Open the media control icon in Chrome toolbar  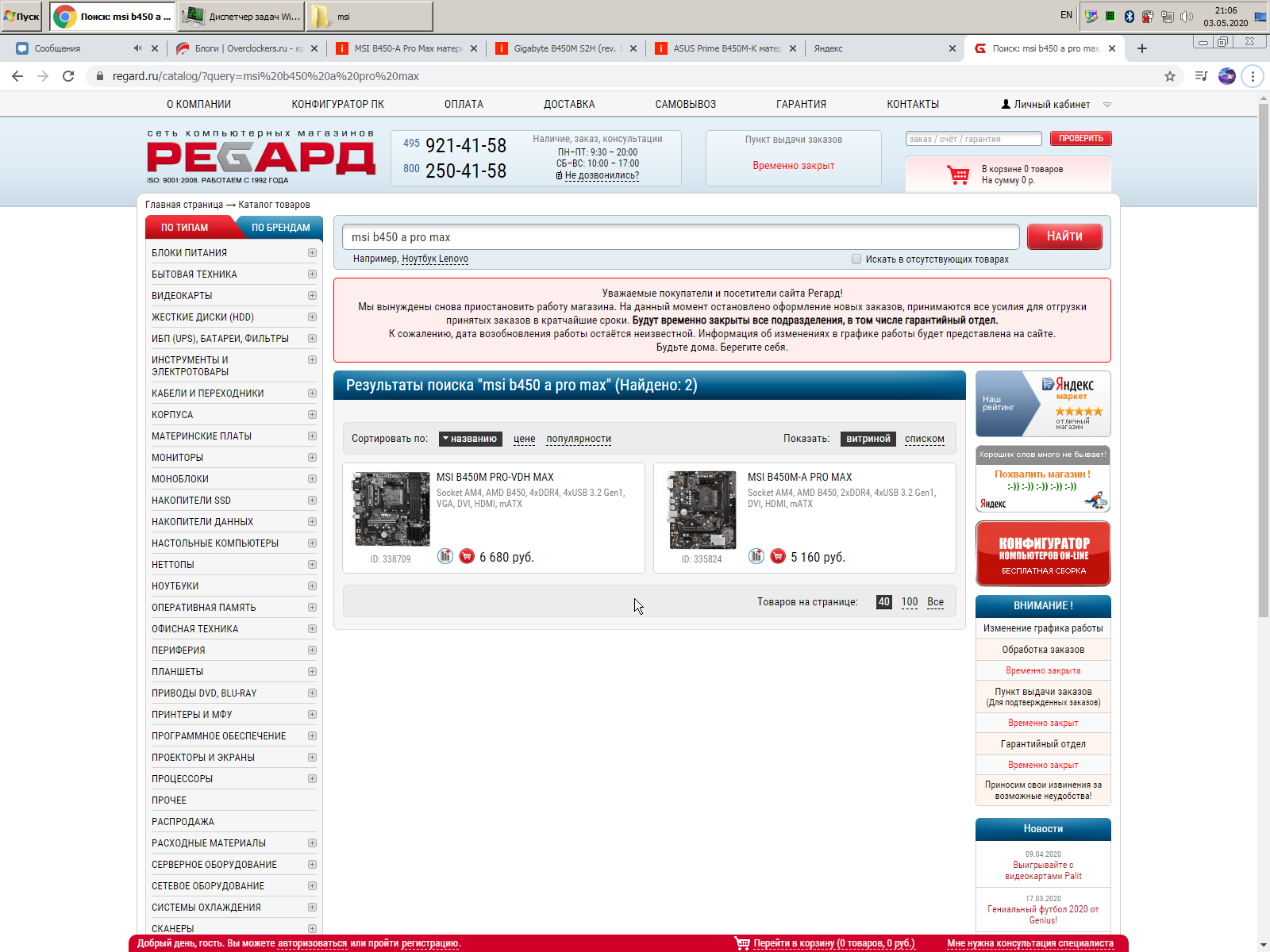coord(1202,76)
